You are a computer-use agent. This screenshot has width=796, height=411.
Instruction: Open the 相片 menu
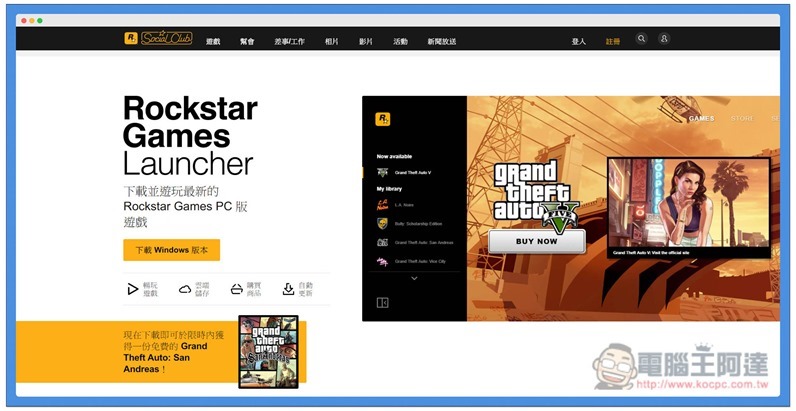(x=331, y=42)
